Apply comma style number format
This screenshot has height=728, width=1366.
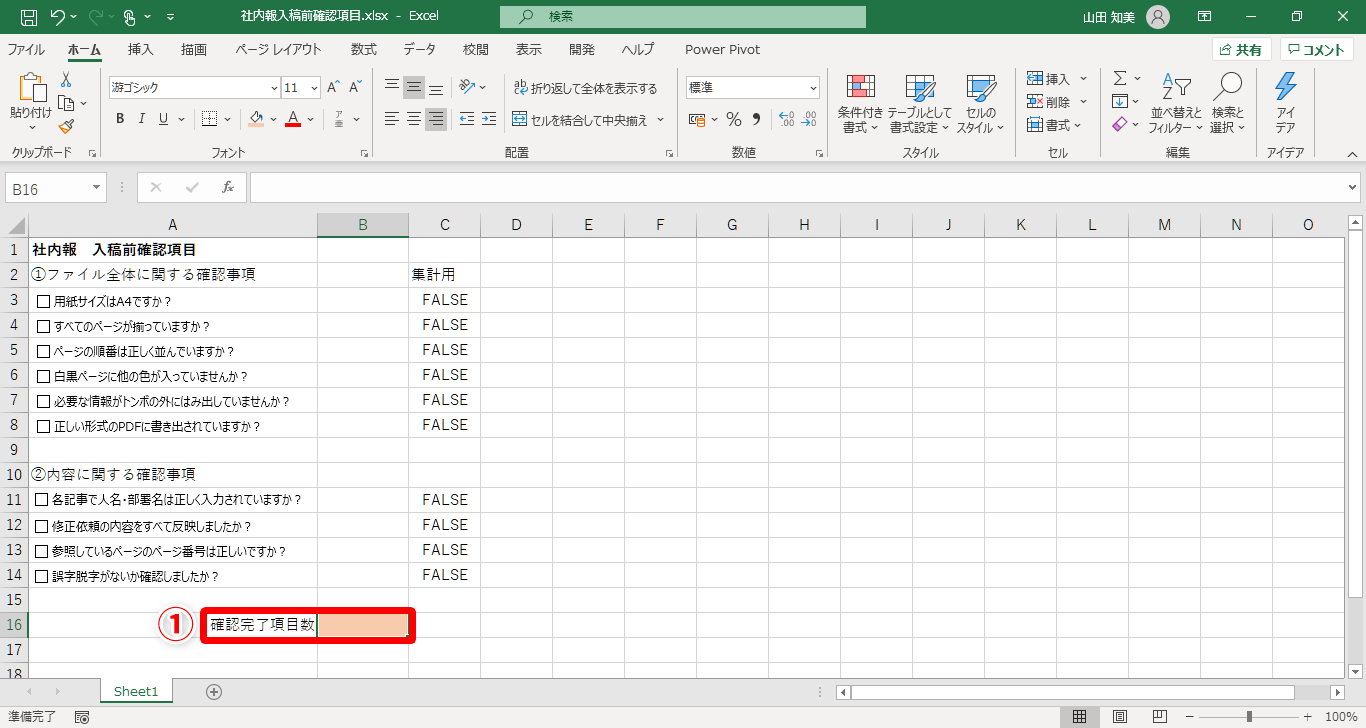756,119
